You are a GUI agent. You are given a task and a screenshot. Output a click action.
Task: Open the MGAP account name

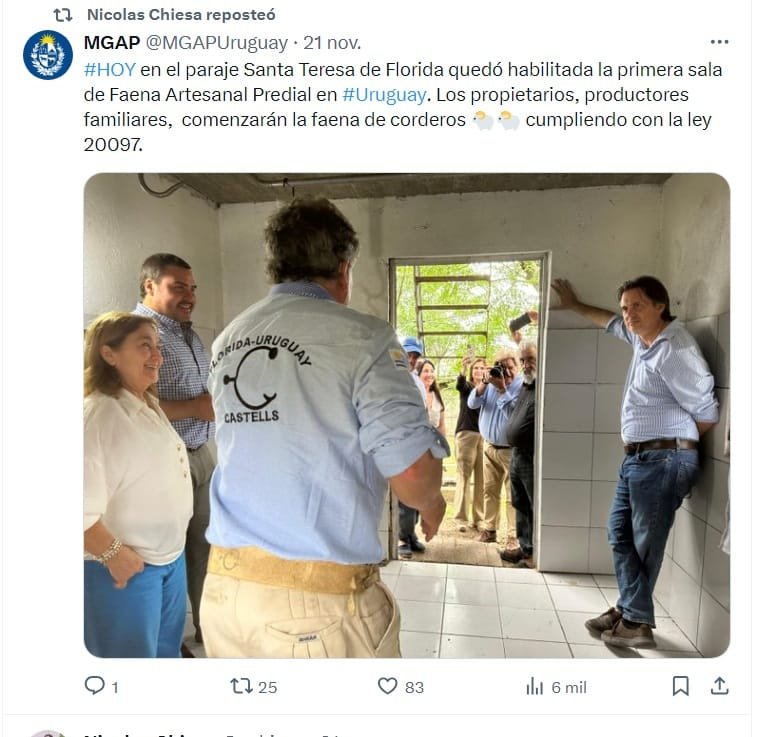point(112,43)
